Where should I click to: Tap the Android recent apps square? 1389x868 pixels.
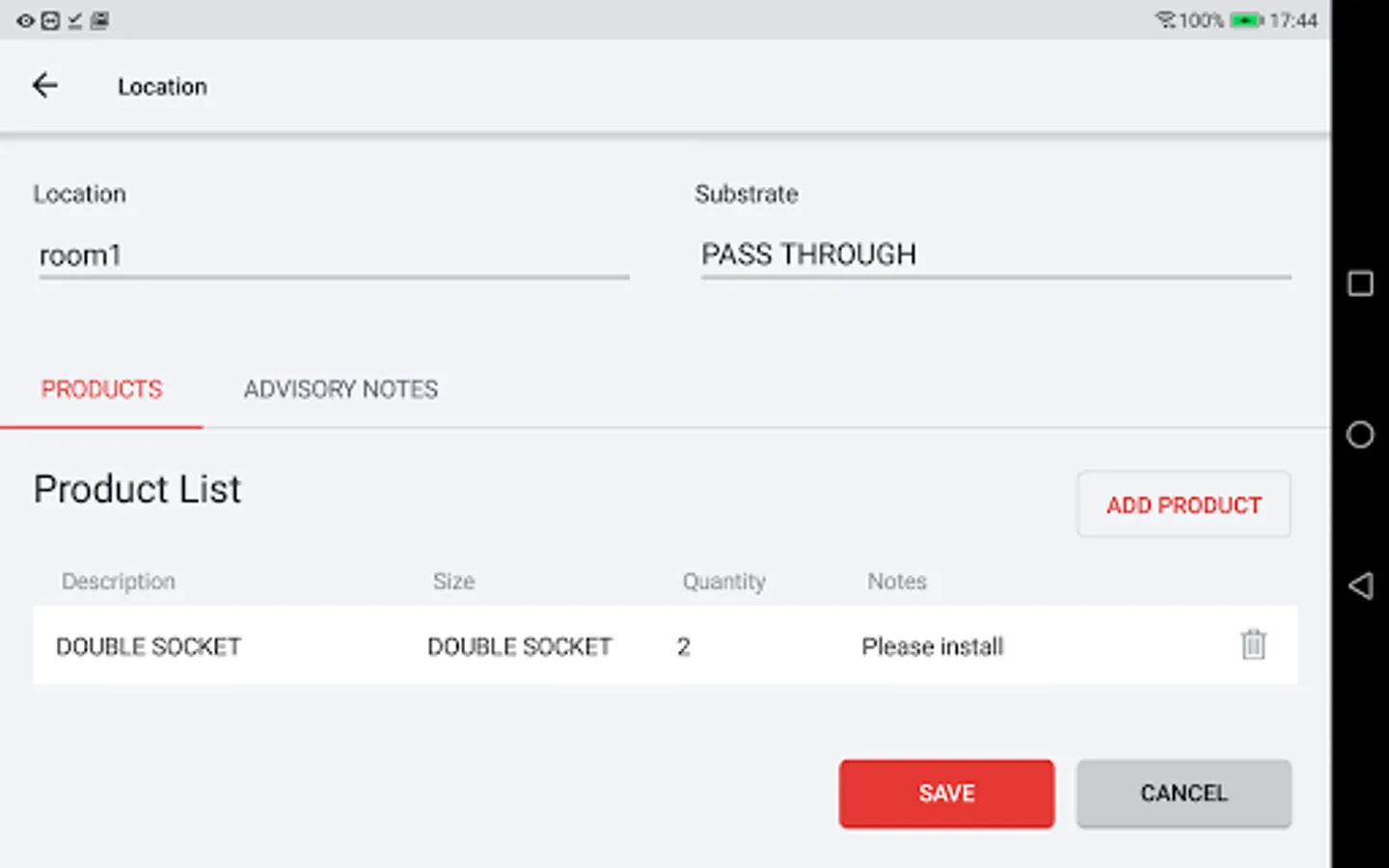point(1360,284)
